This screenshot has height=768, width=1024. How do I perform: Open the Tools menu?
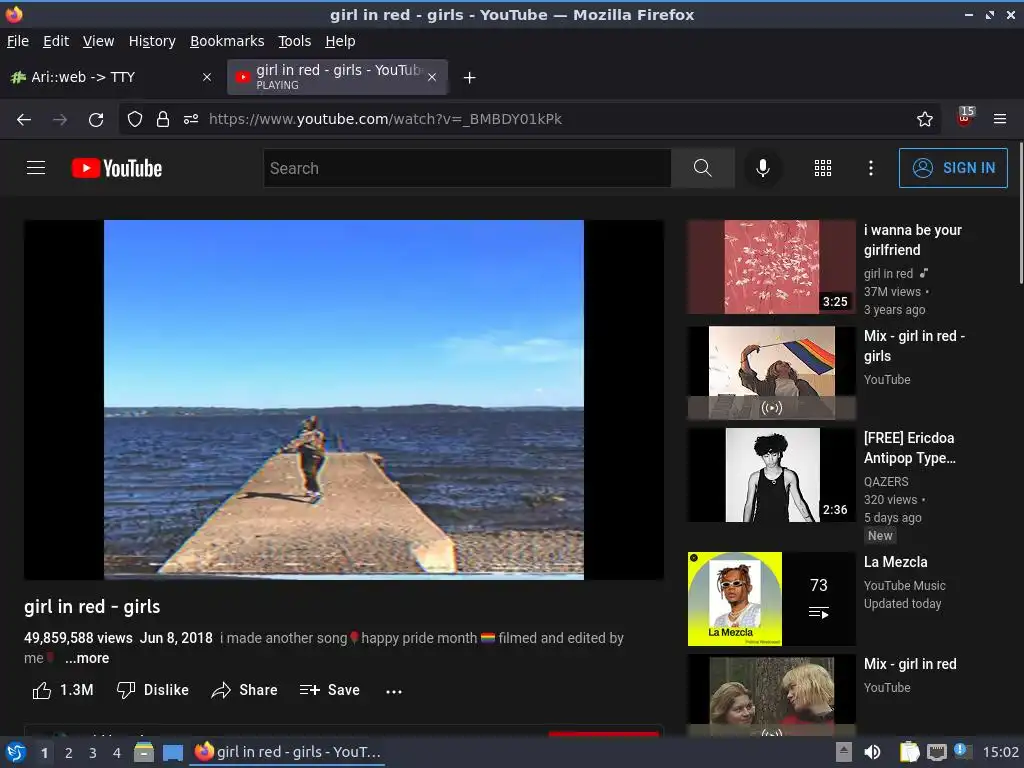(295, 41)
